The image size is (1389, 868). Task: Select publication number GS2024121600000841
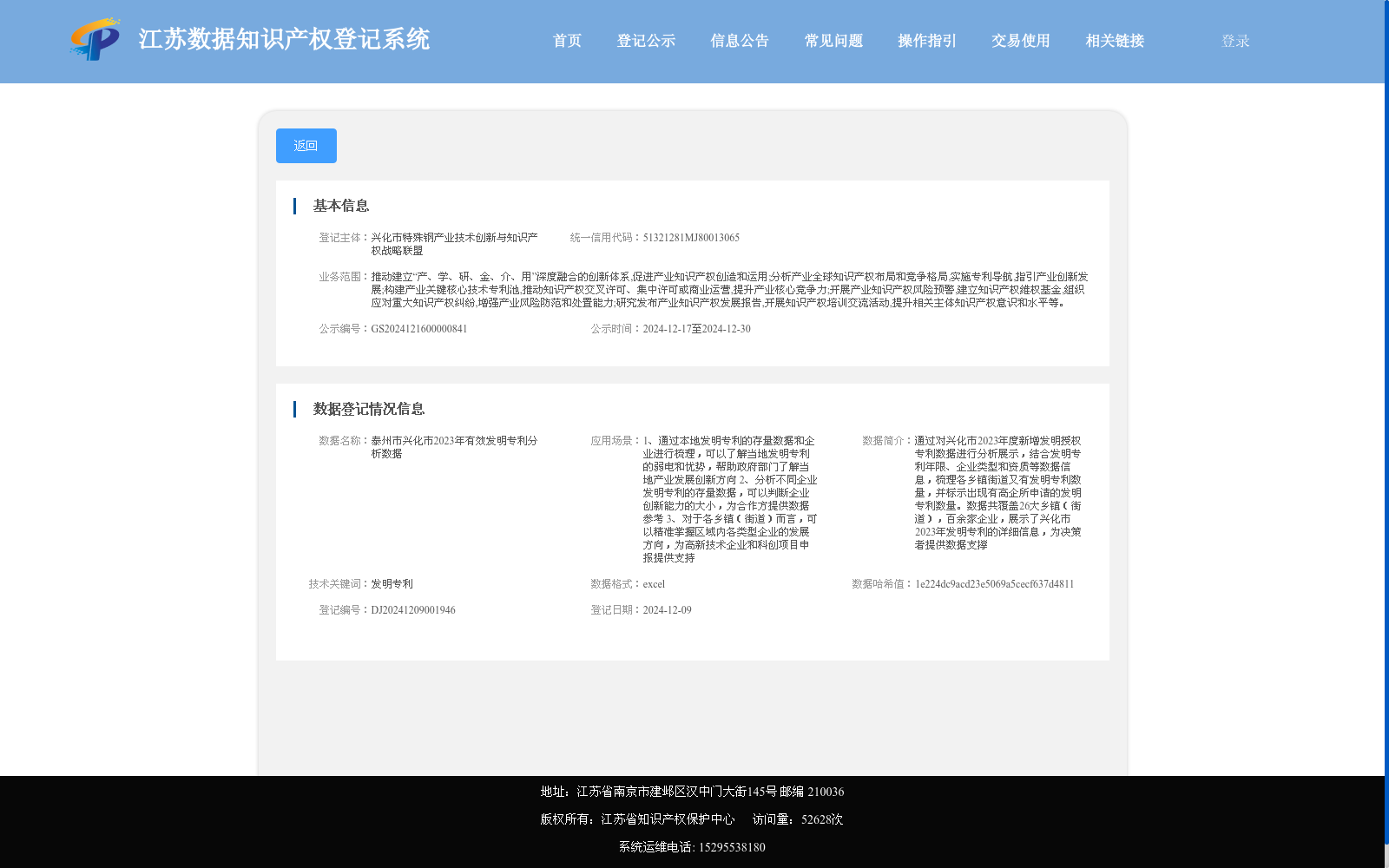pos(419,329)
